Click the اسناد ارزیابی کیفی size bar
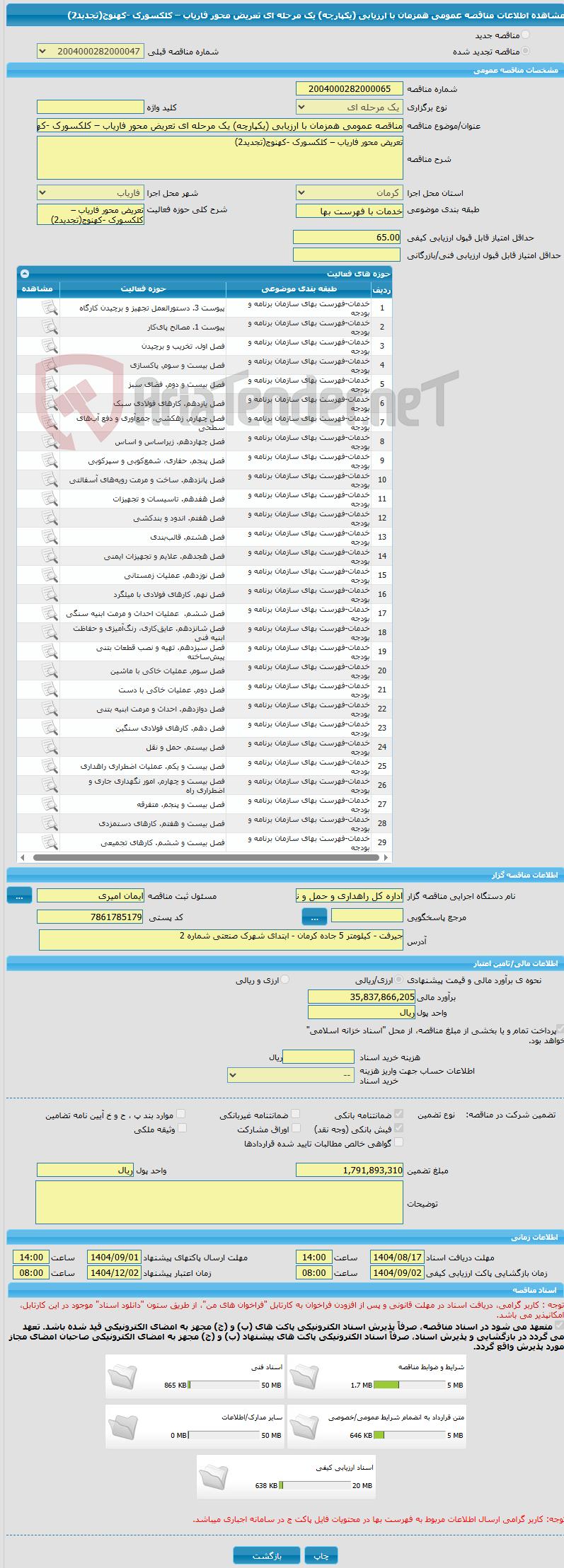Image resolution: width=564 pixels, height=1568 pixels. 315,1485
